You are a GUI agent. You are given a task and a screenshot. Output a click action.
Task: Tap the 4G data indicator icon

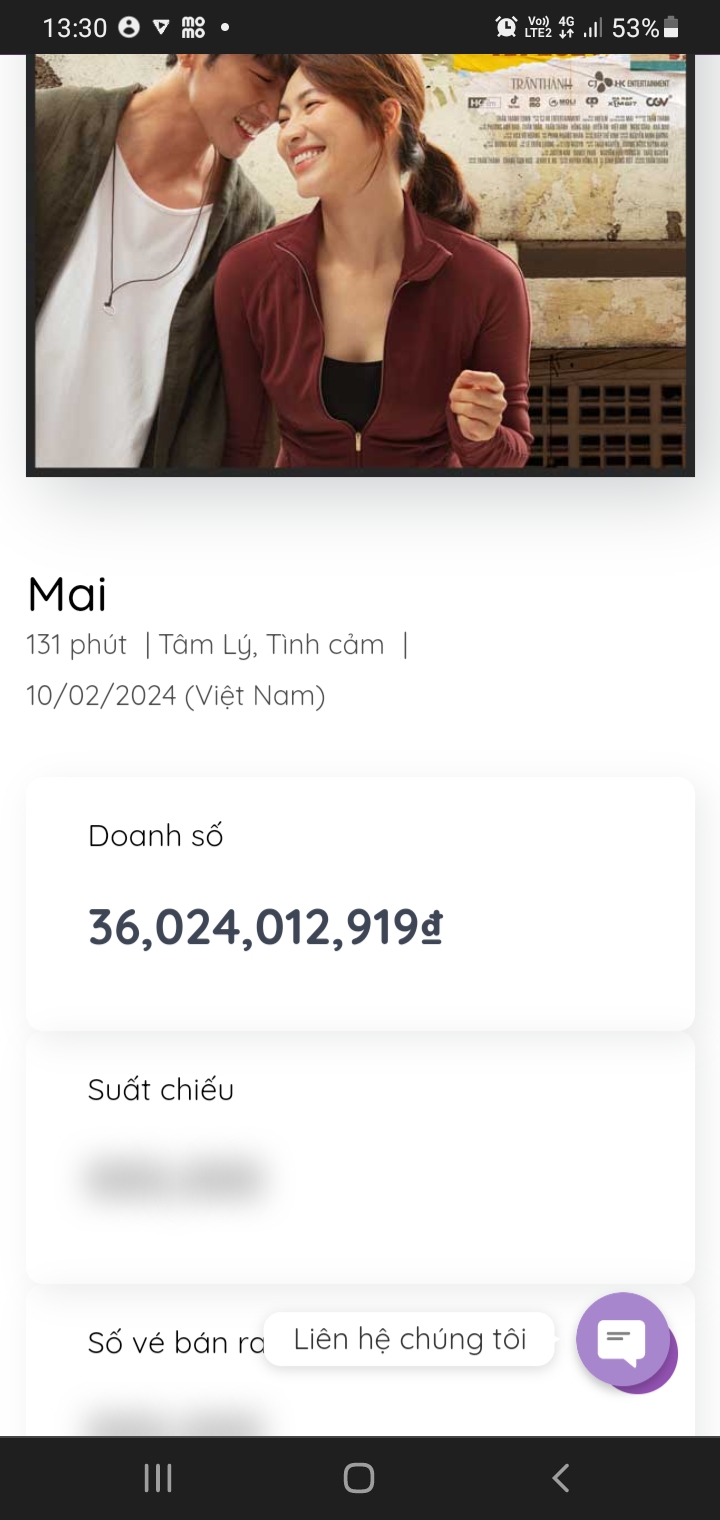tap(566, 27)
